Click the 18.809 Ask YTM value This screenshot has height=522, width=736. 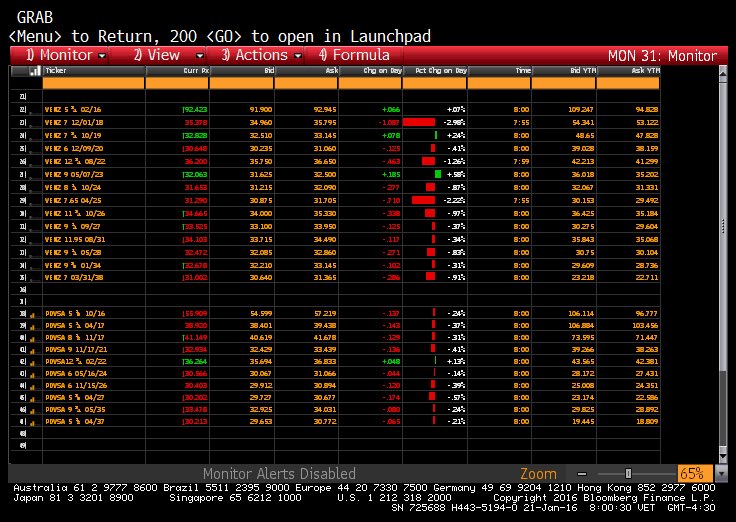(647, 422)
